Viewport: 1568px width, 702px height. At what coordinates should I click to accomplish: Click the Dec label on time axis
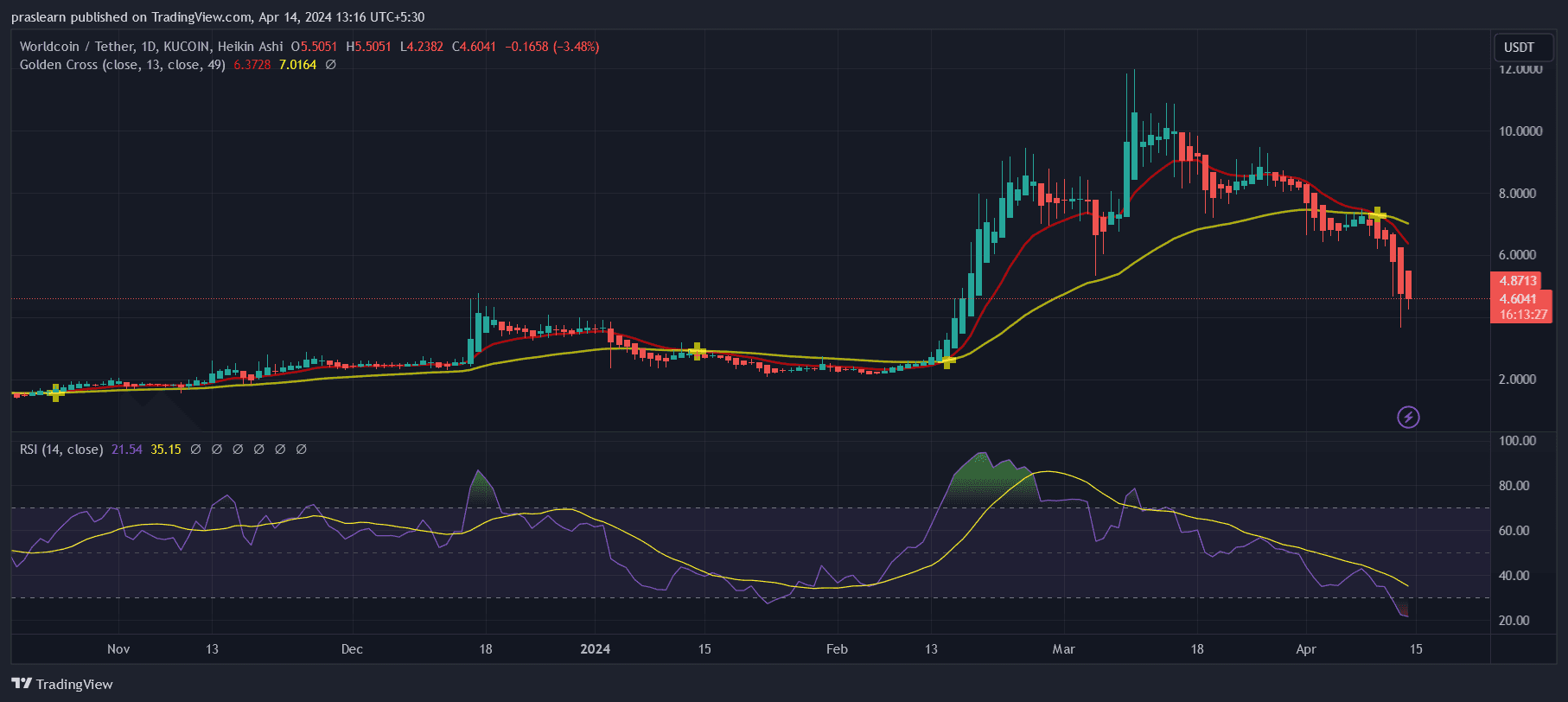point(352,649)
